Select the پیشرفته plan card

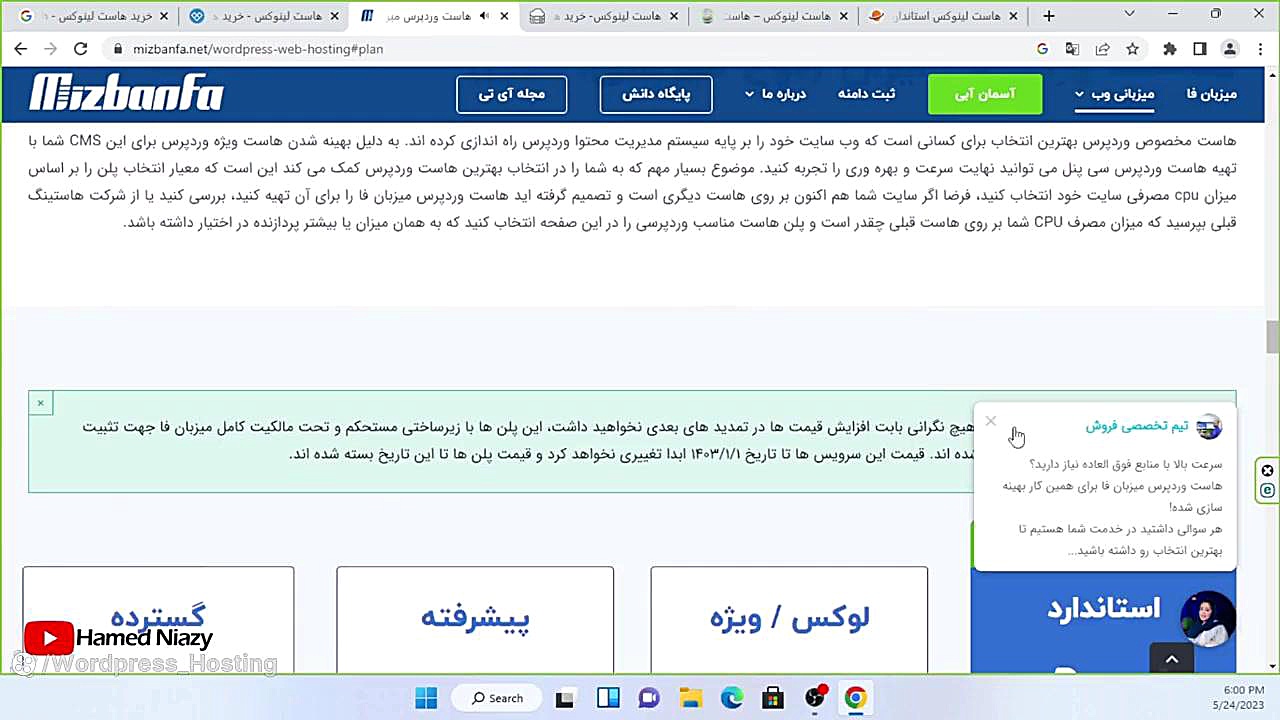point(475,620)
